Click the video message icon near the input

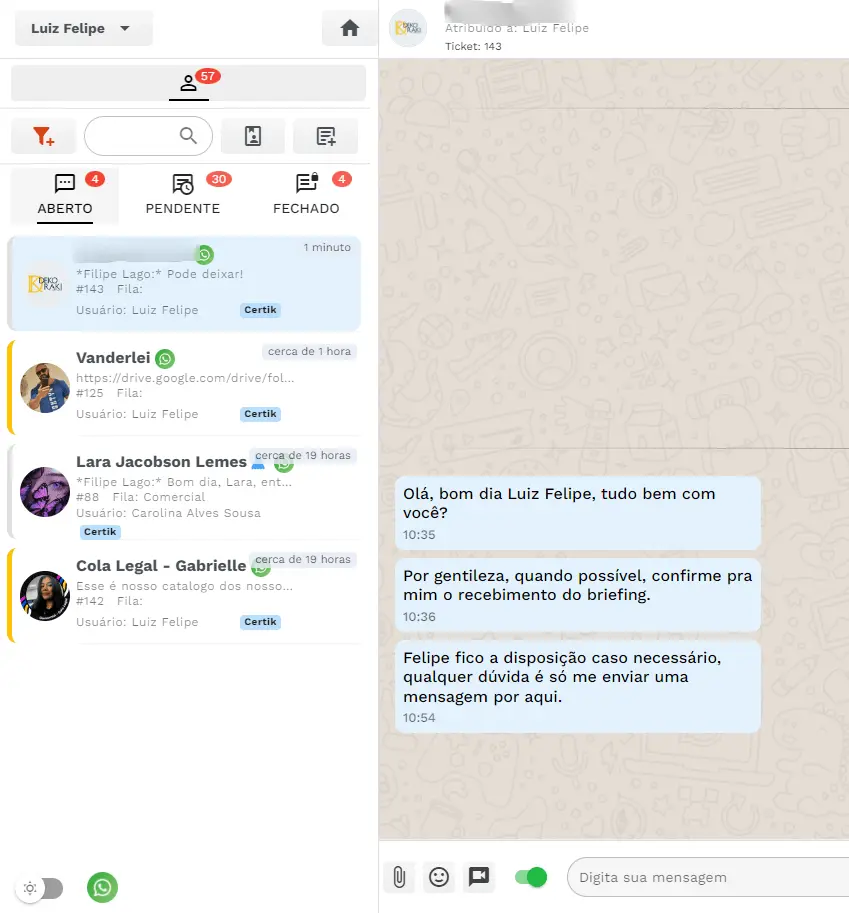pyautogui.click(x=479, y=877)
